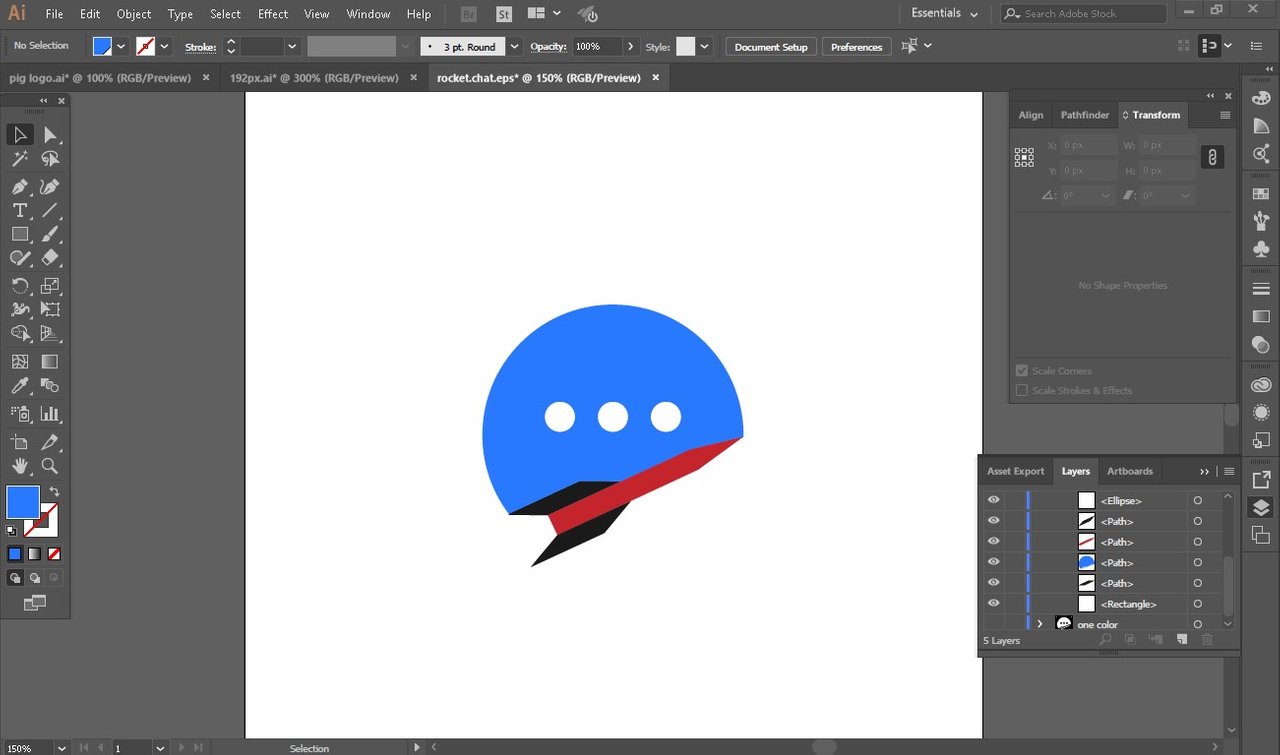Hide the Ellipse layer item
The image size is (1280, 755).
coord(993,500)
